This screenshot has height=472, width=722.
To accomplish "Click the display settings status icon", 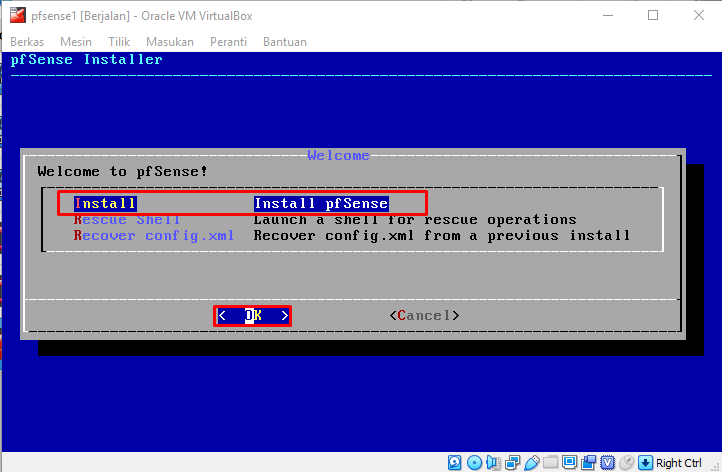I will point(570,462).
